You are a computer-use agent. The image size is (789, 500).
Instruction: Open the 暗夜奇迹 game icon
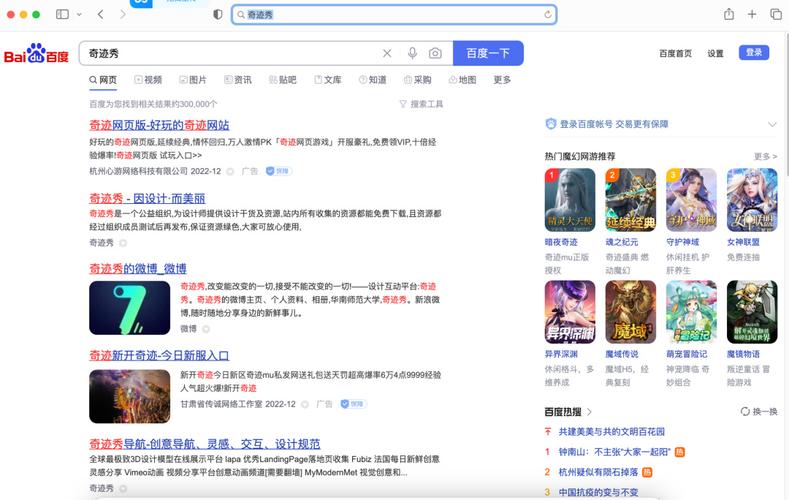(x=570, y=200)
